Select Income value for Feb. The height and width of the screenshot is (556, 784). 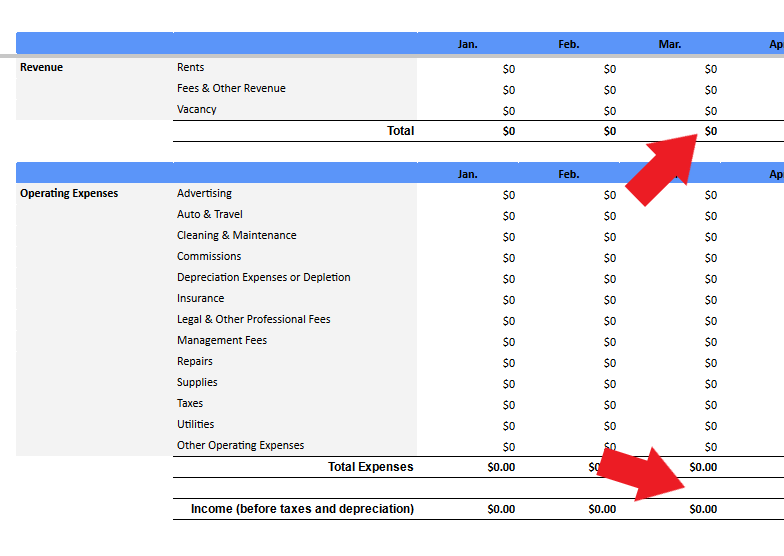click(x=602, y=510)
